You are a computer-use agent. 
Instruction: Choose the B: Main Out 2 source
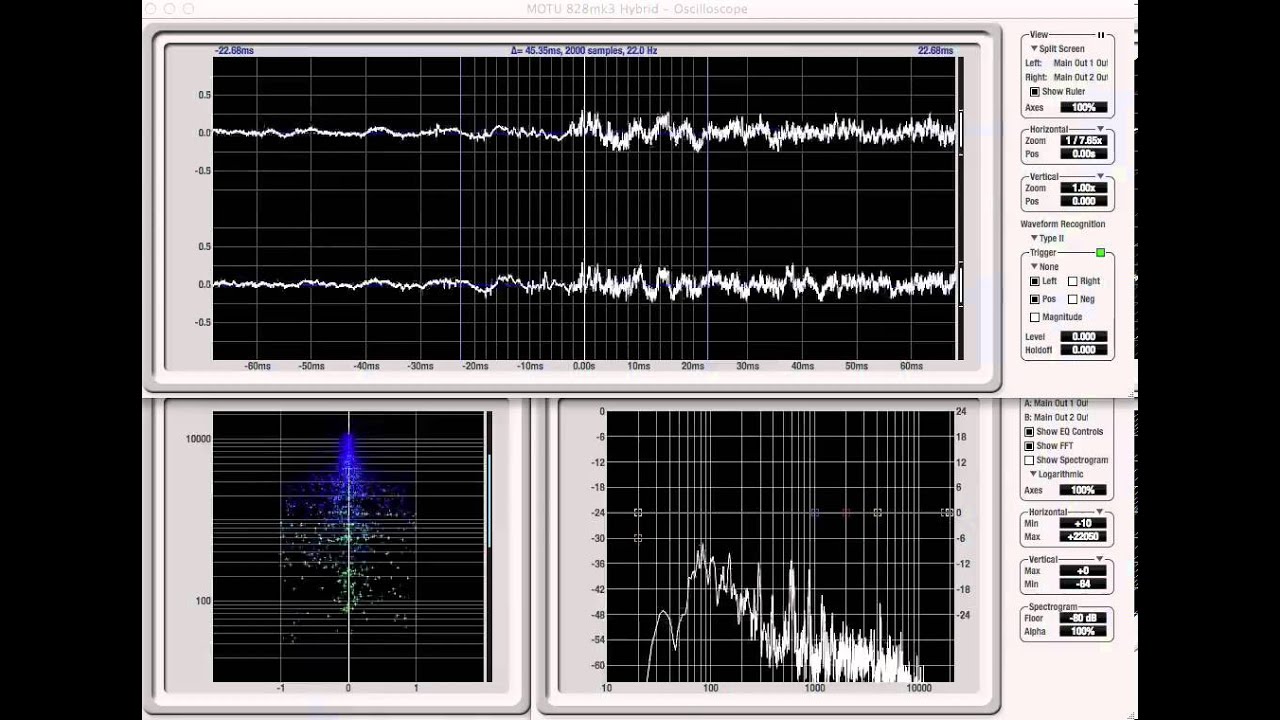point(1056,418)
